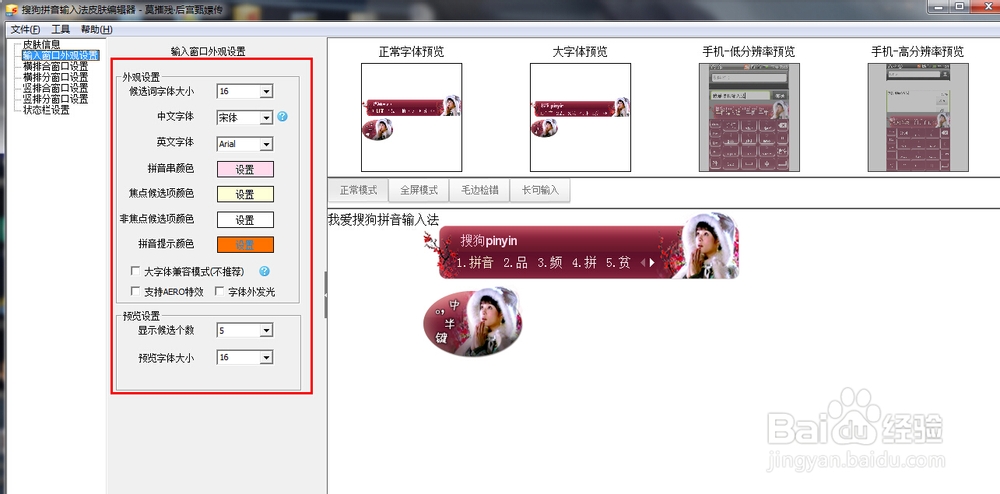Enable 大字体兼容模式(不推荐) checkbox

135,271
